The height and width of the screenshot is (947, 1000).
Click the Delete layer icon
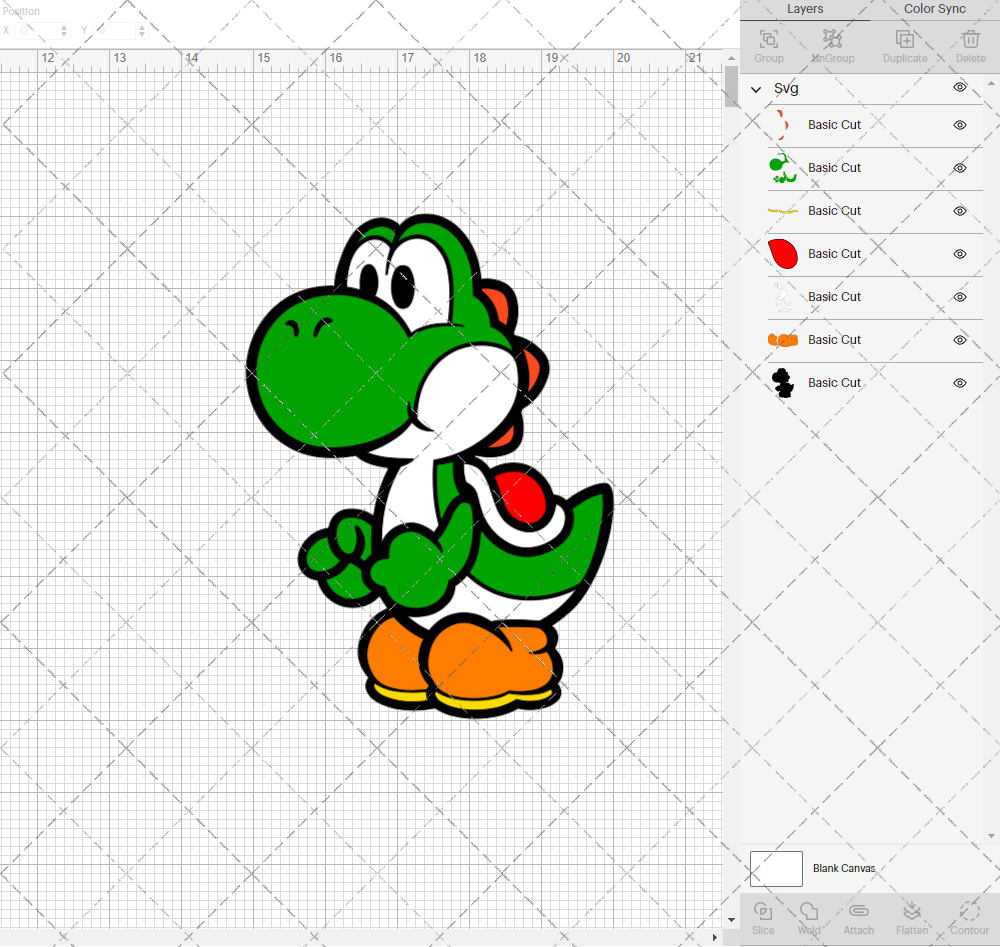(970, 46)
